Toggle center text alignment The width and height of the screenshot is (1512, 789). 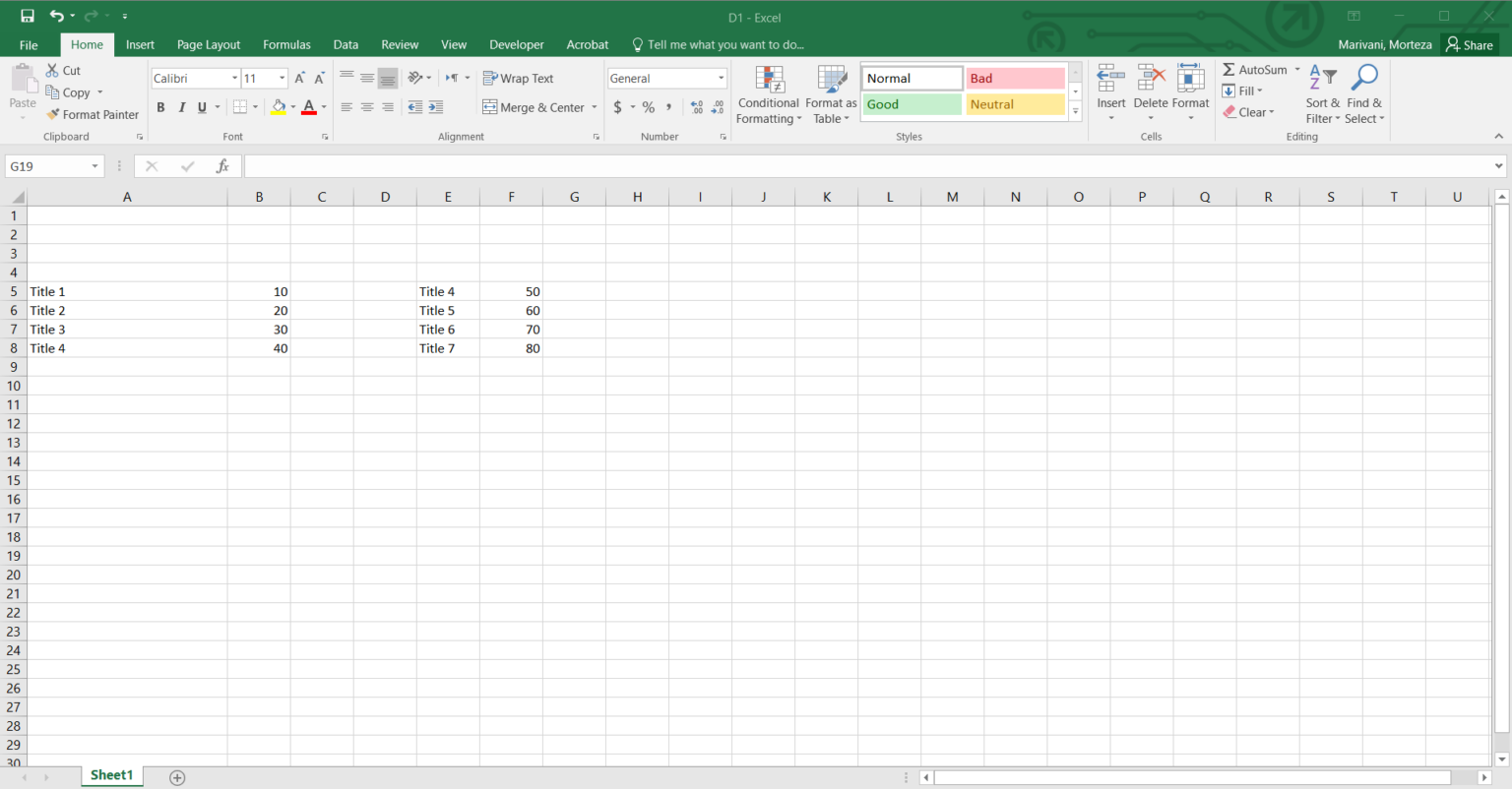(x=367, y=107)
